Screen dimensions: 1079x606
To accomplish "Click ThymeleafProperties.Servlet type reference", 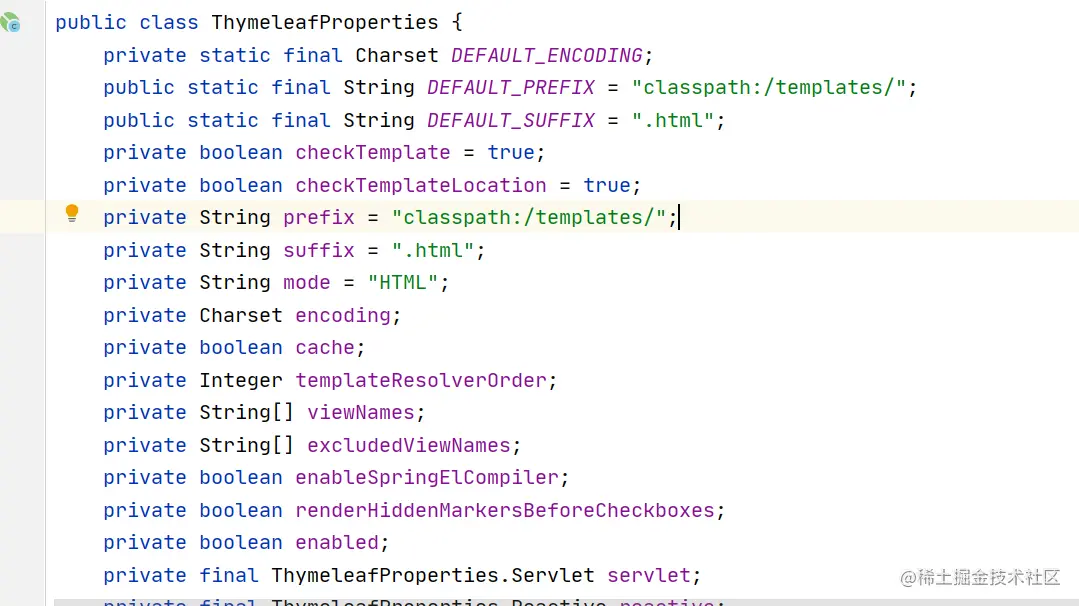I will [x=433, y=575].
